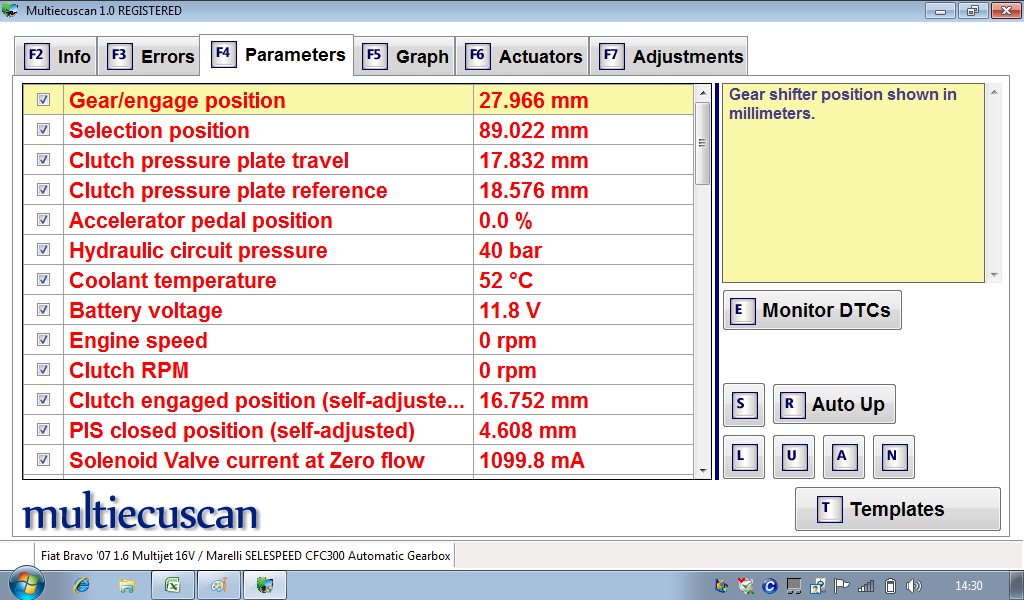
Task: Click the parameter list scrollbar thumb
Action: pos(703,144)
